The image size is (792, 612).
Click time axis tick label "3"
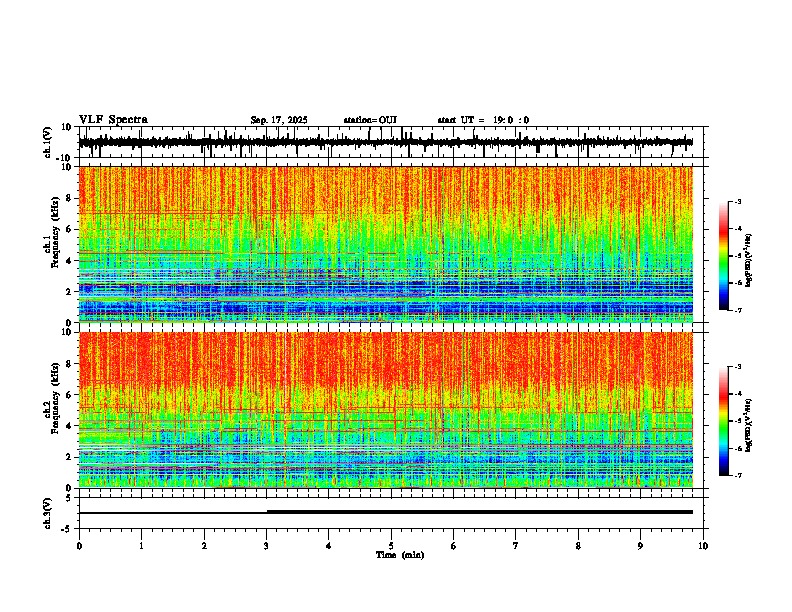(266, 546)
